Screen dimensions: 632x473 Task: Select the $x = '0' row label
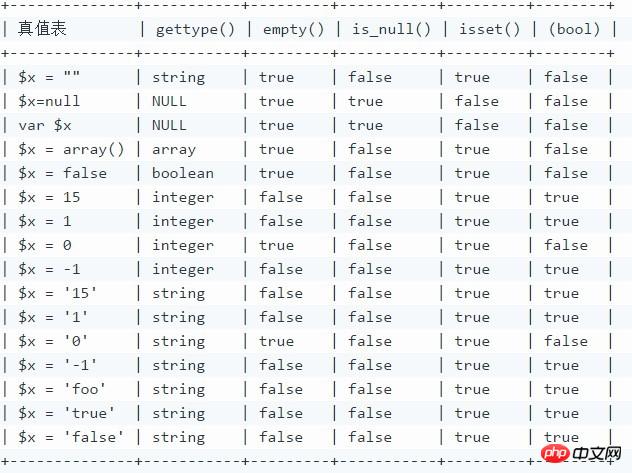tap(53, 341)
